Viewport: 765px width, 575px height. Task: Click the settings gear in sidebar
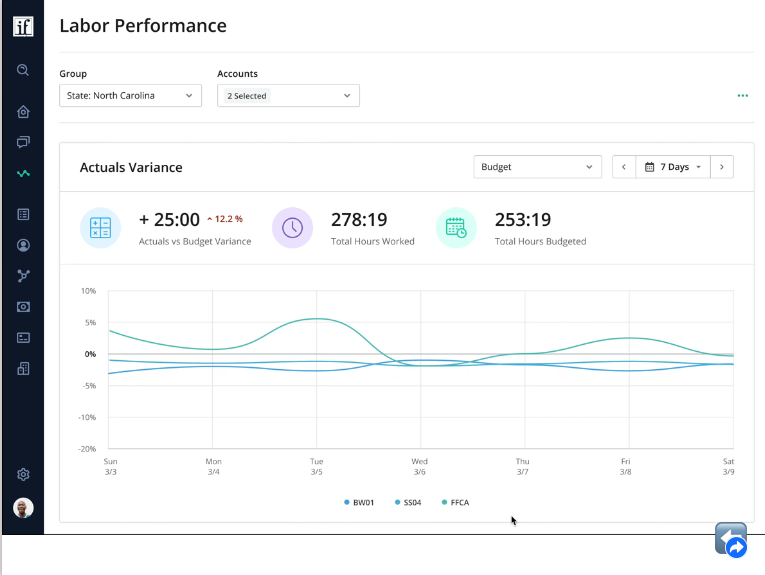pyautogui.click(x=23, y=474)
